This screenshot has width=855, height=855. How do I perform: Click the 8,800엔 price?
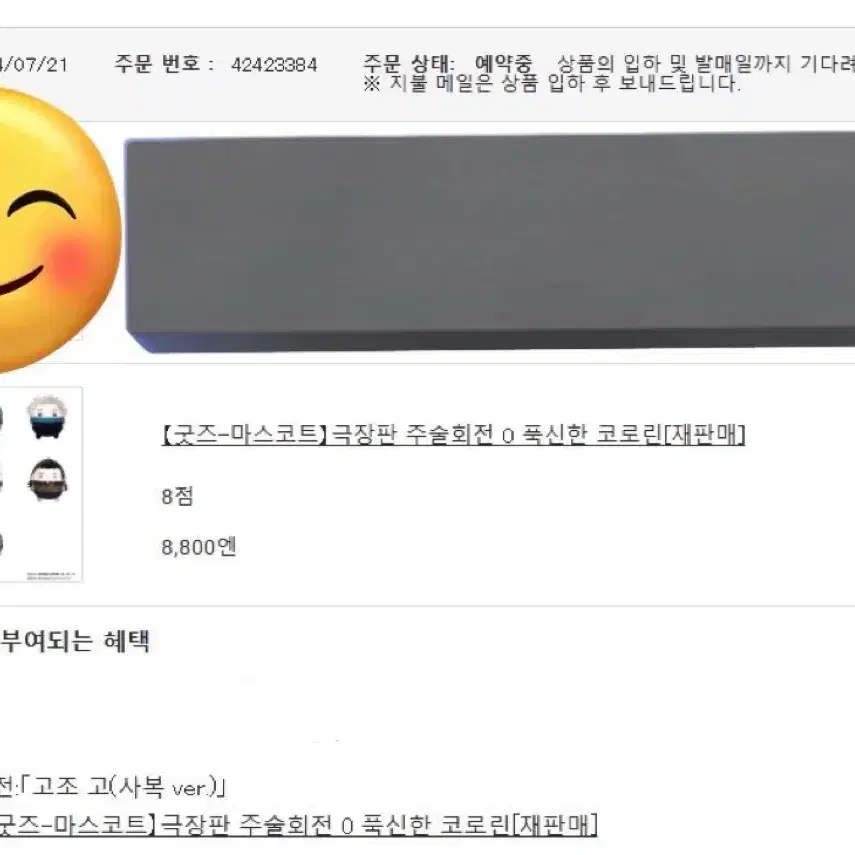pyautogui.click(x=198, y=547)
